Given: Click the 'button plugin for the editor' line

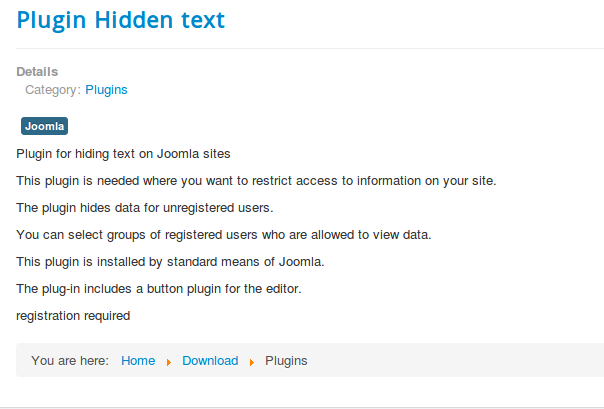Looking at the screenshot, I should pos(159,289).
